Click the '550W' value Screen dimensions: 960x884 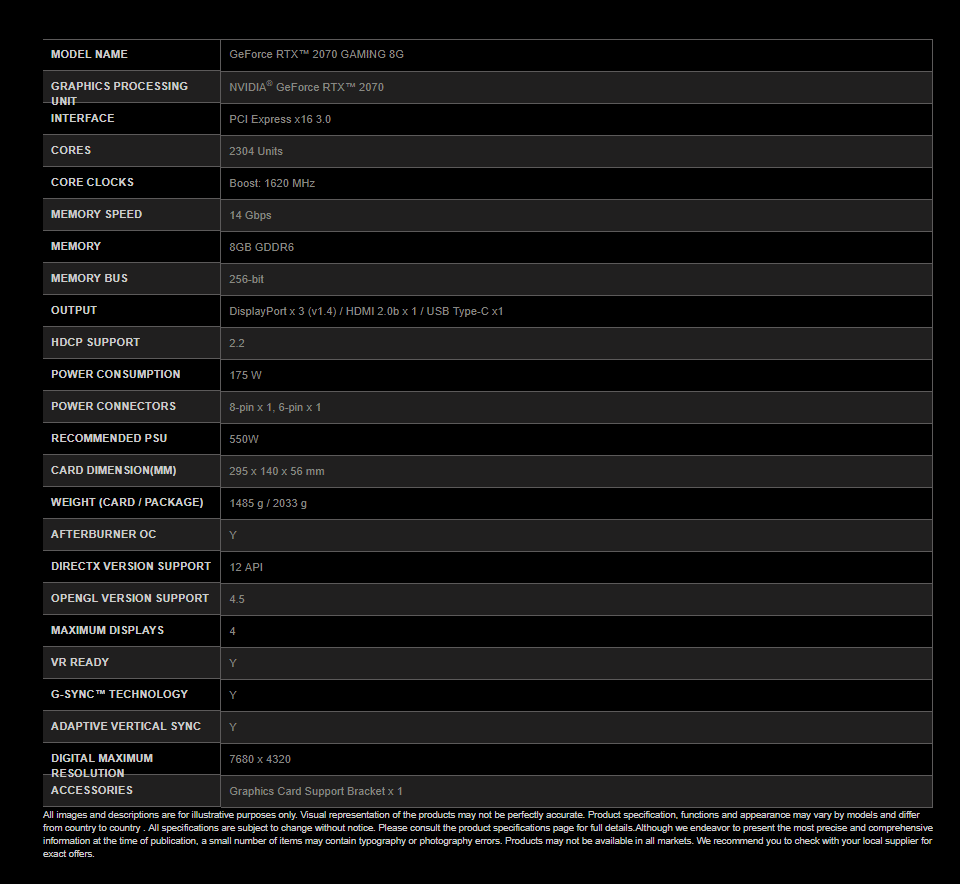[x=244, y=440]
